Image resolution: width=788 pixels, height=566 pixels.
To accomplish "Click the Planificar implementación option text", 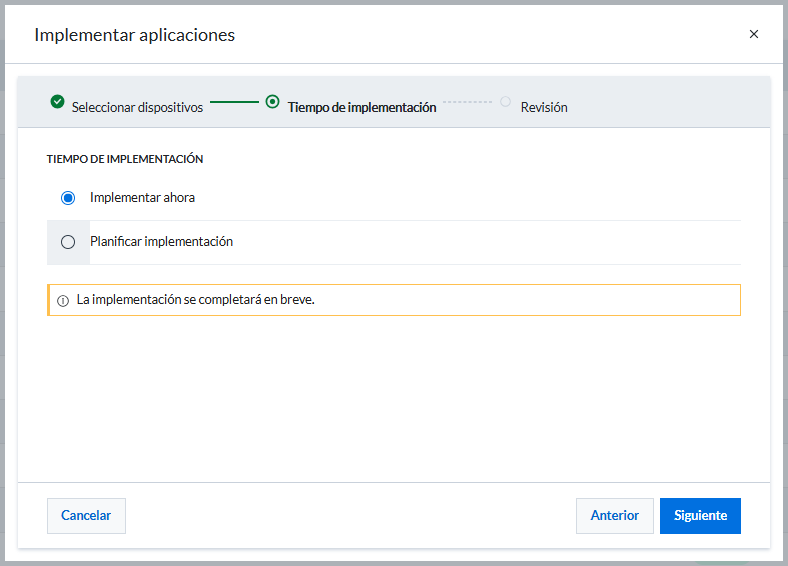I will pyautogui.click(x=161, y=241).
